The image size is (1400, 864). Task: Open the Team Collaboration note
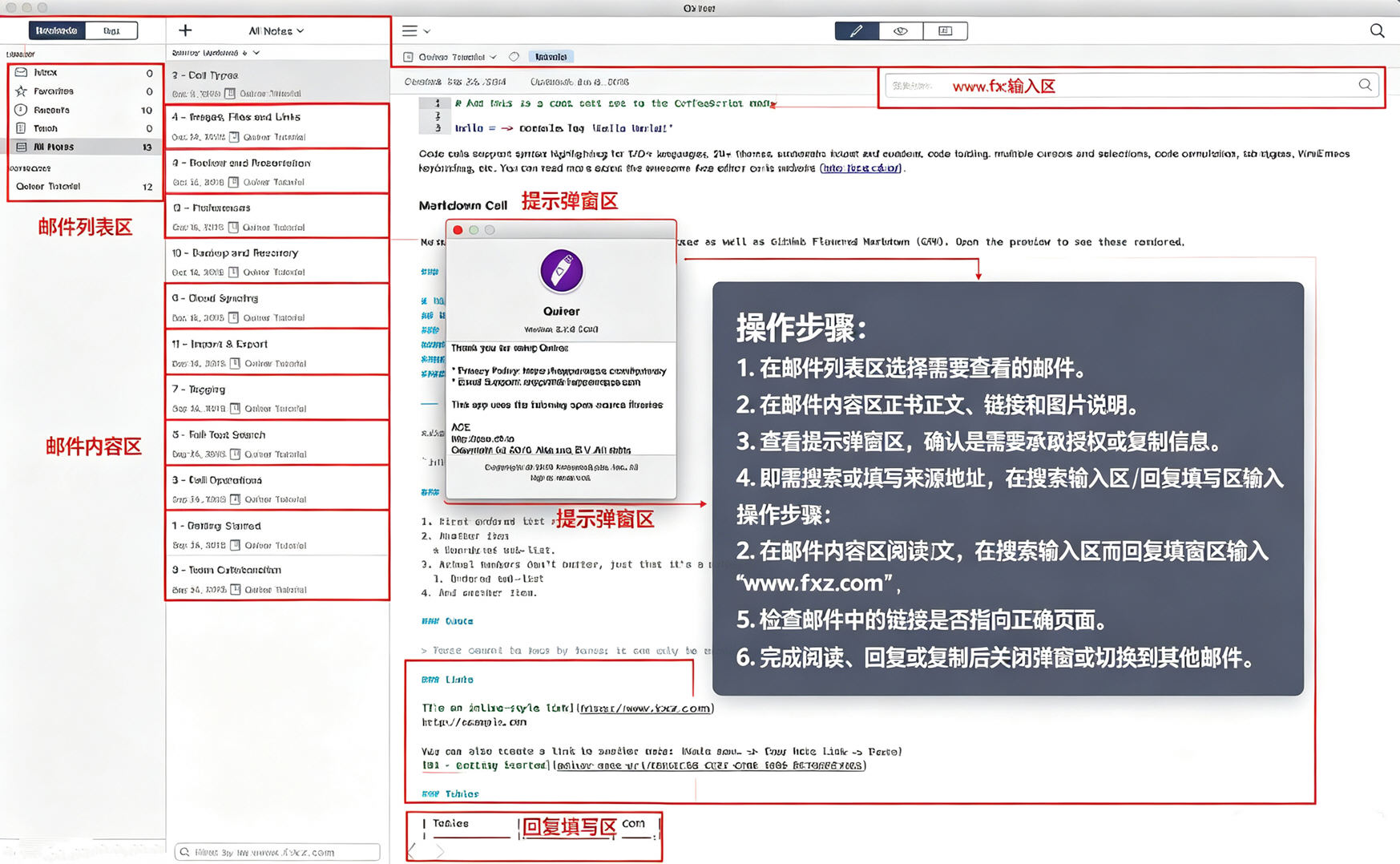277,578
